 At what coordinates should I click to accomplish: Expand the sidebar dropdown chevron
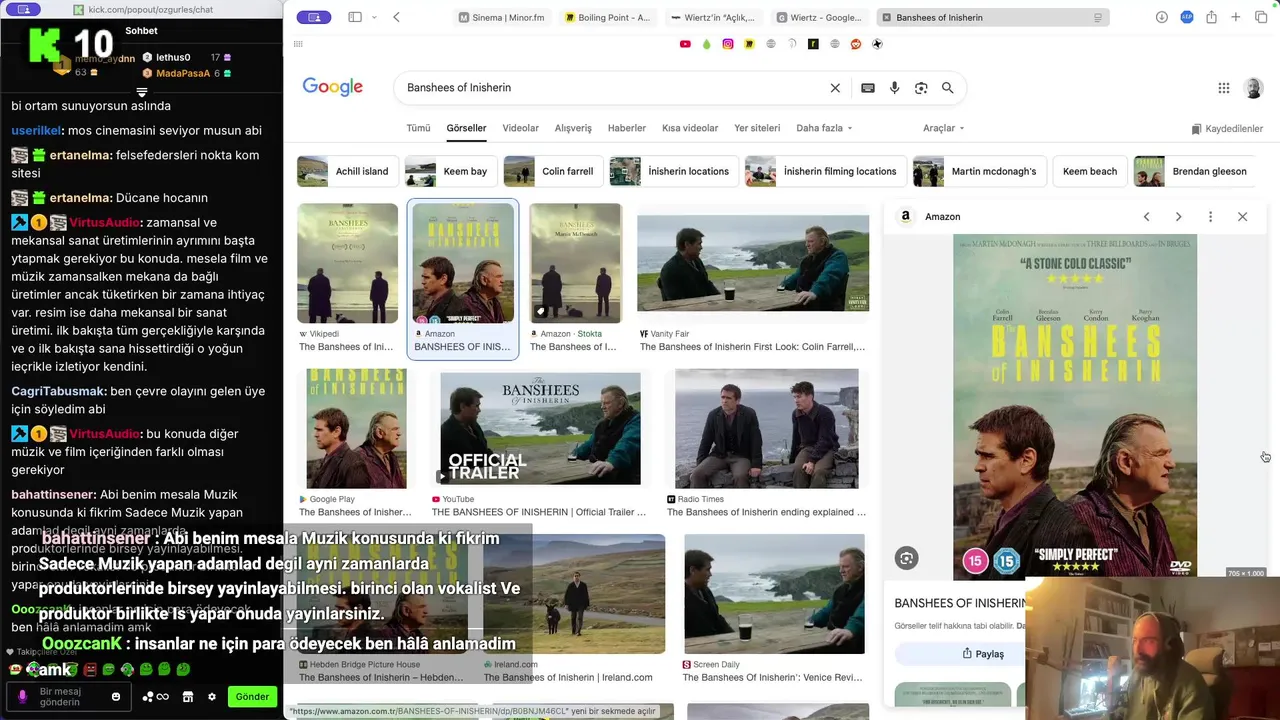374,17
